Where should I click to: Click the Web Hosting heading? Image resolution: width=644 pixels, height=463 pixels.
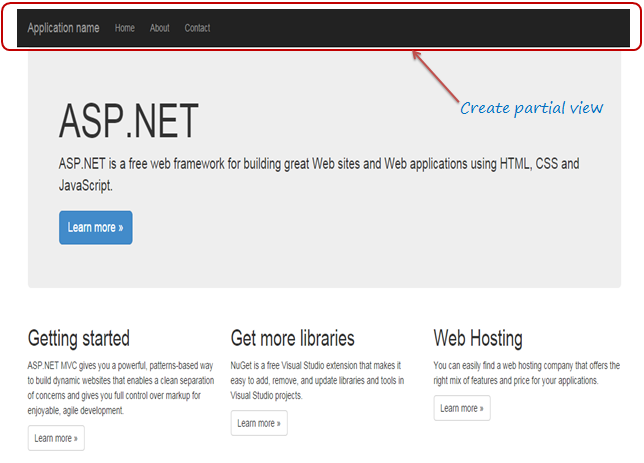[x=478, y=338]
